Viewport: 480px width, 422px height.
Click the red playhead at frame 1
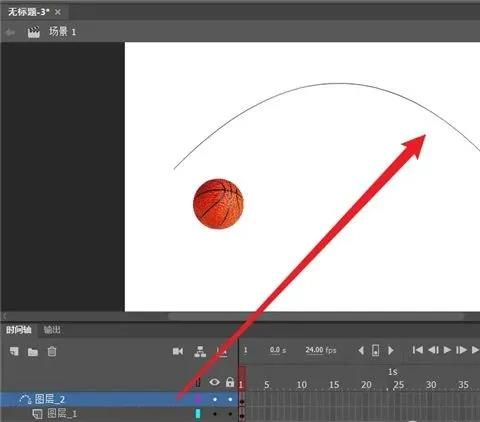tap(242, 378)
